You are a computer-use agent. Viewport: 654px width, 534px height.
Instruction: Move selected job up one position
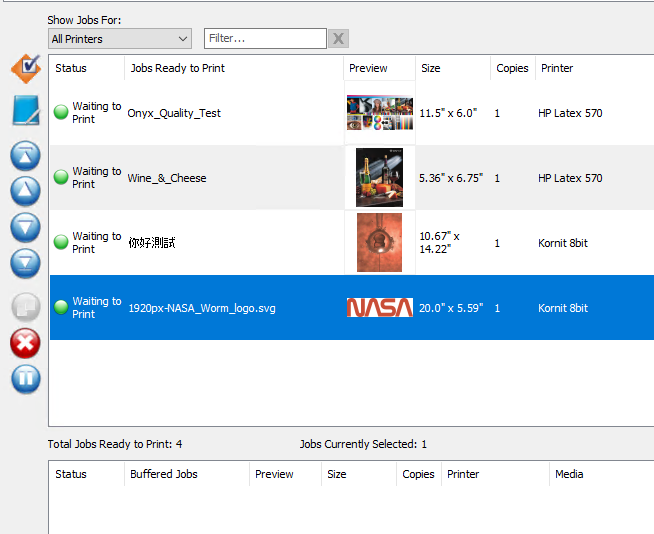[25, 191]
